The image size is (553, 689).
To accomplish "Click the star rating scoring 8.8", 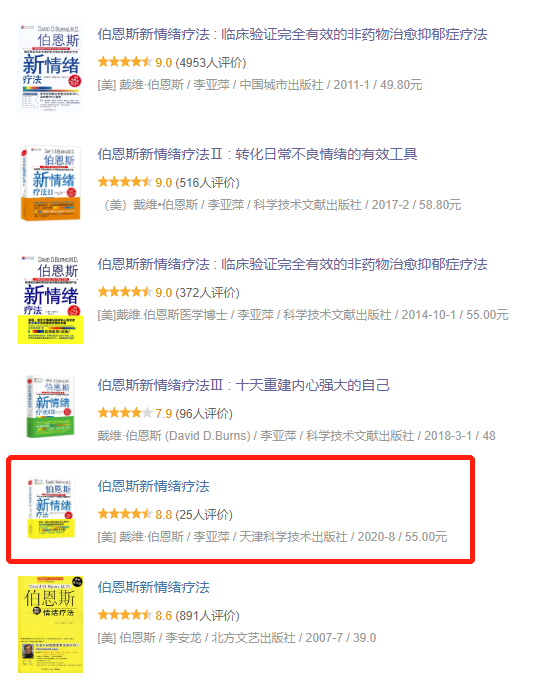I will pyautogui.click(x=125, y=513).
